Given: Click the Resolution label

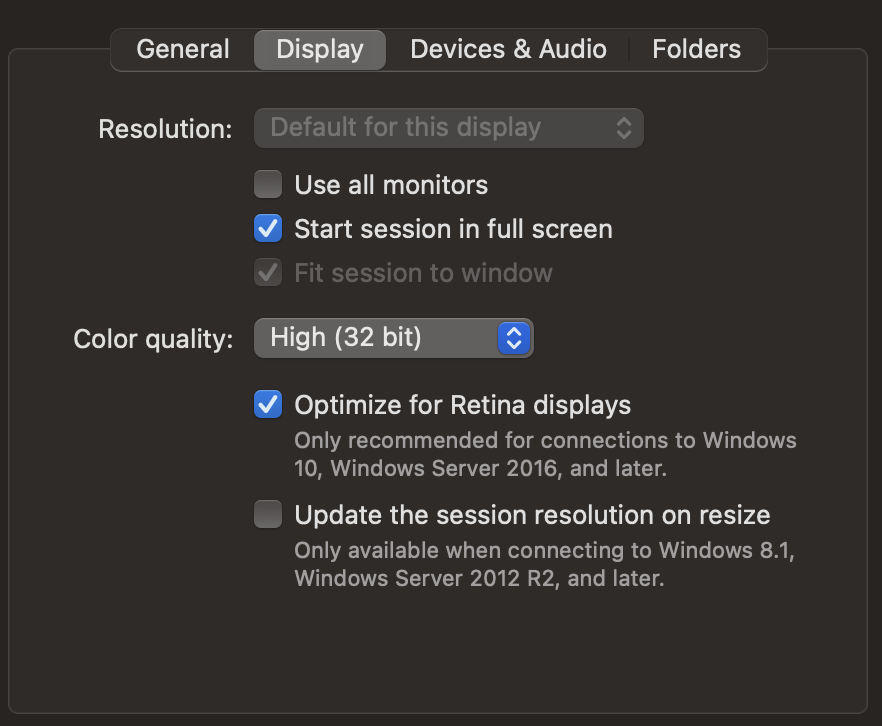Looking at the screenshot, I should pyautogui.click(x=163, y=127).
